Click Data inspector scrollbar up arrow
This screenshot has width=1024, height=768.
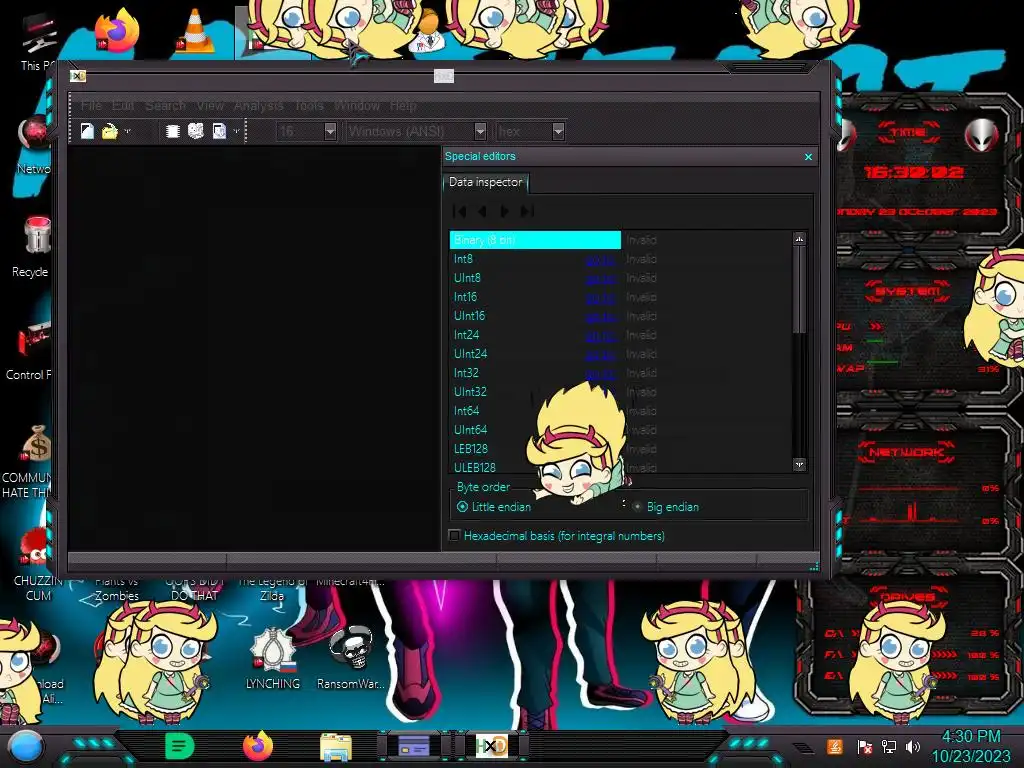(x=799, y=239)
